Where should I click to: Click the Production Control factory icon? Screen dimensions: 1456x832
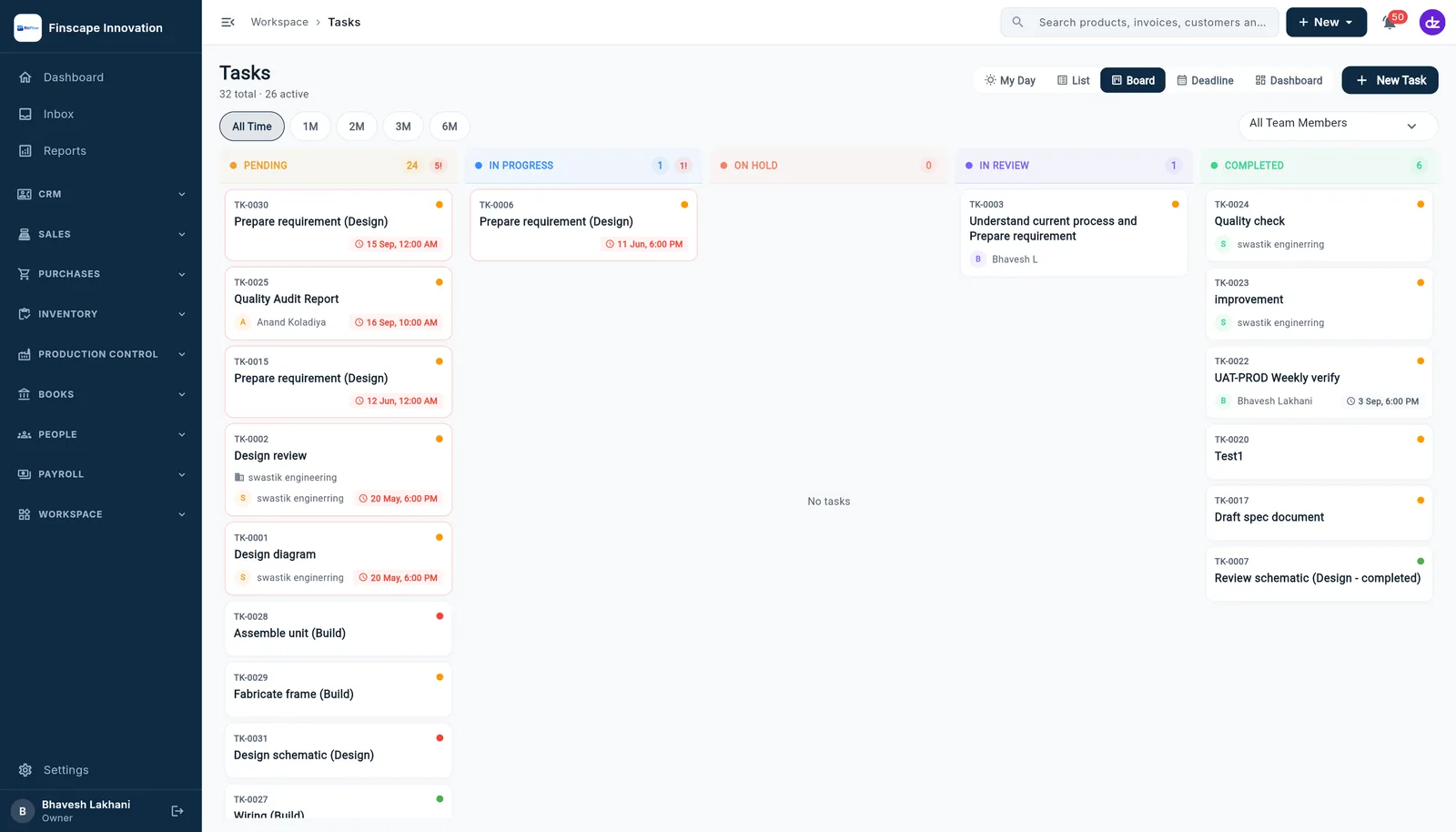[25, 354]
